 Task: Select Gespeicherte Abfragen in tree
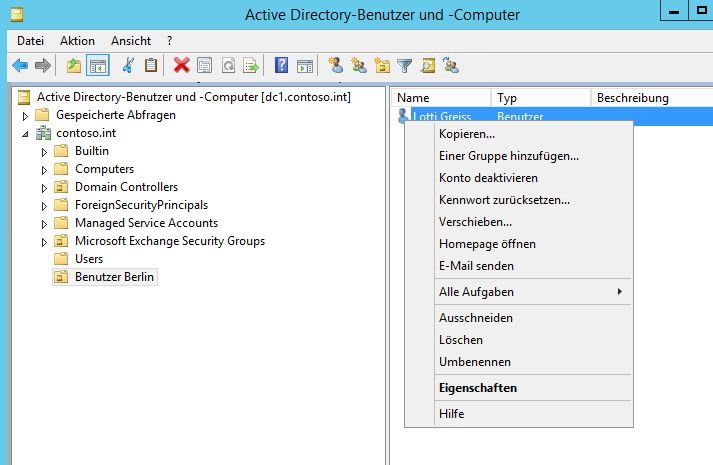(x=116, y=115)
